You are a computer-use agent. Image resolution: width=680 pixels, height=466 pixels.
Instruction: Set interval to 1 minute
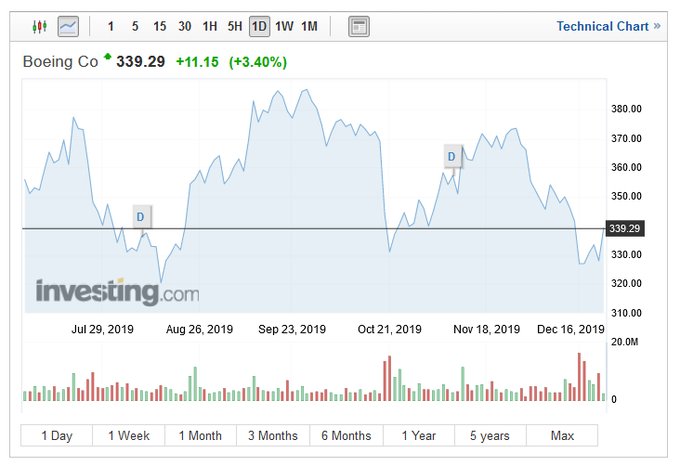[111, 27]
